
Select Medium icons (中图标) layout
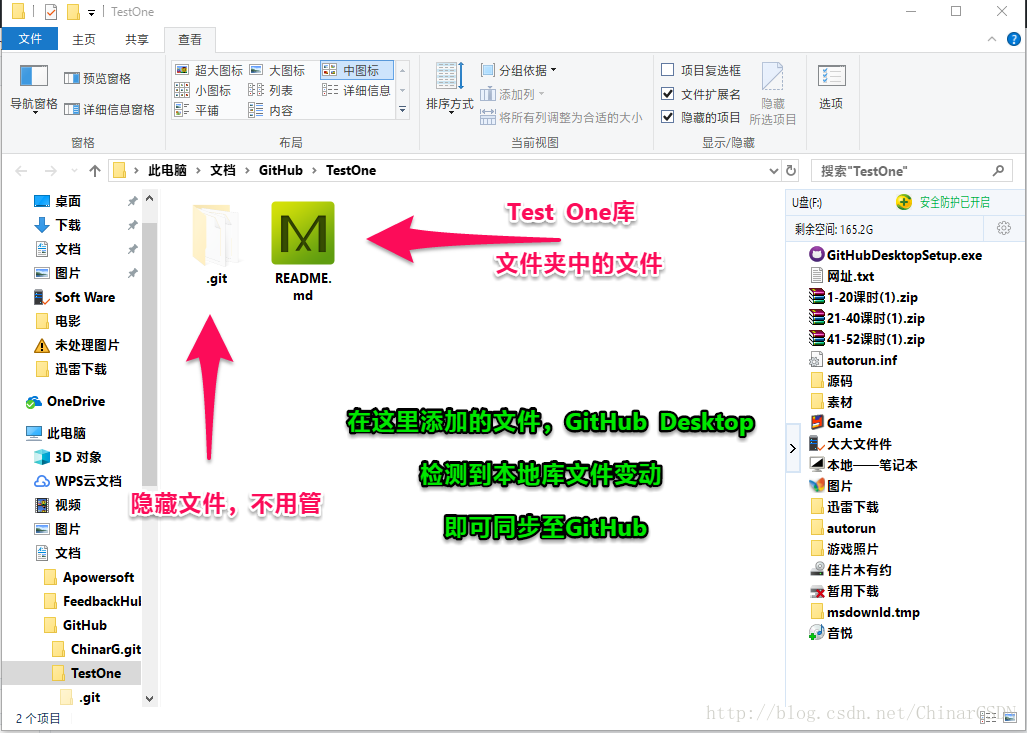click(x=356, y=70)
